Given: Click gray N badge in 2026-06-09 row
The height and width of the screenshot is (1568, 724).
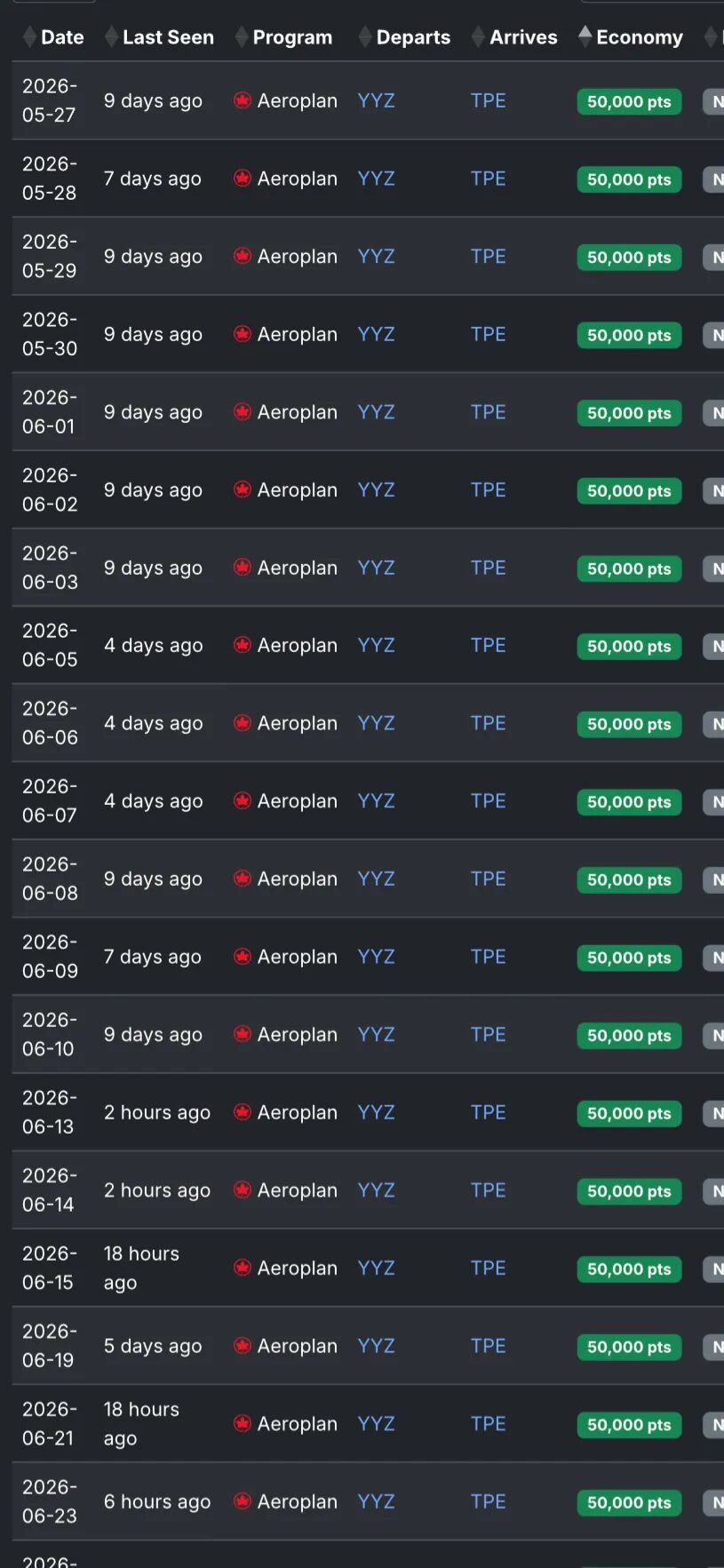Looking at the screenshot, I should click(x=716, y=958).
